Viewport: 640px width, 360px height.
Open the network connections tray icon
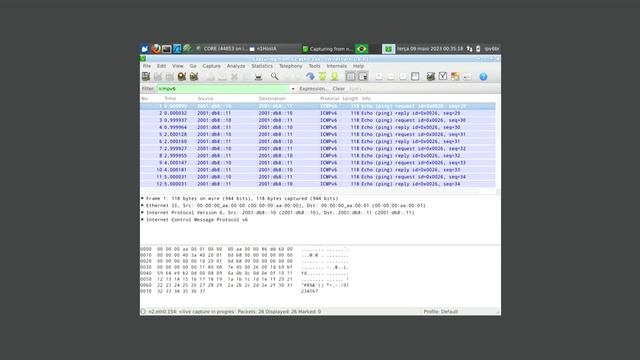tap(469, 49)
